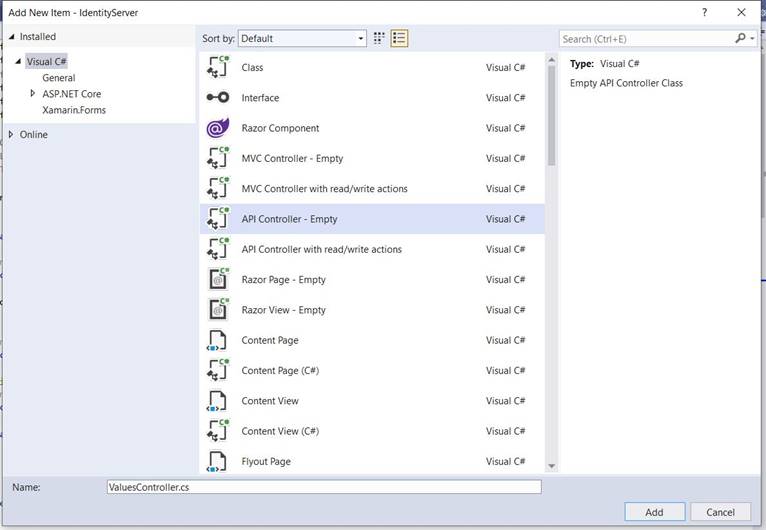
Task: Click the Content Page icon
Action: [217, 340]
